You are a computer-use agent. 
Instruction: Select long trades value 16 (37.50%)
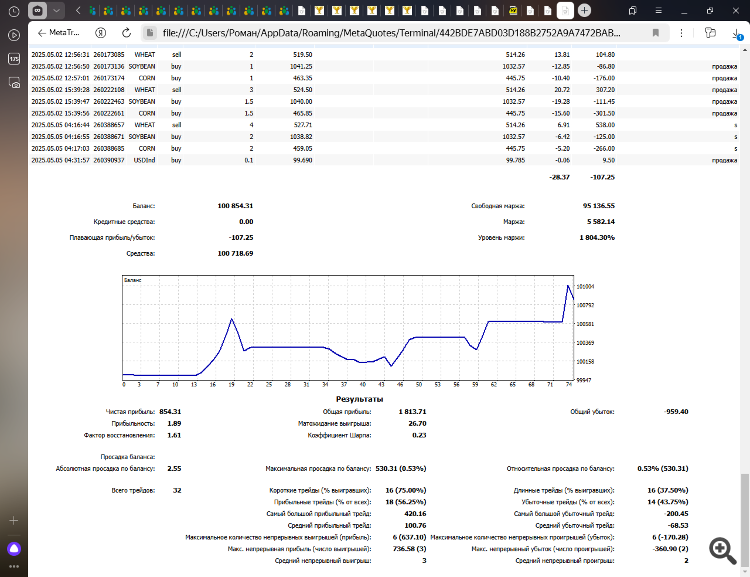(668, 490)
